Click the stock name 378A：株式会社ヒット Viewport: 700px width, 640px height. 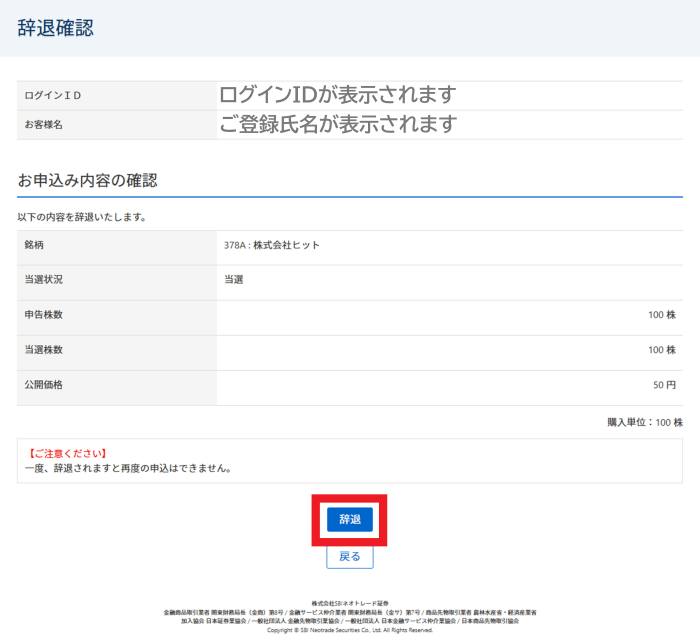(x=272, y=245)
